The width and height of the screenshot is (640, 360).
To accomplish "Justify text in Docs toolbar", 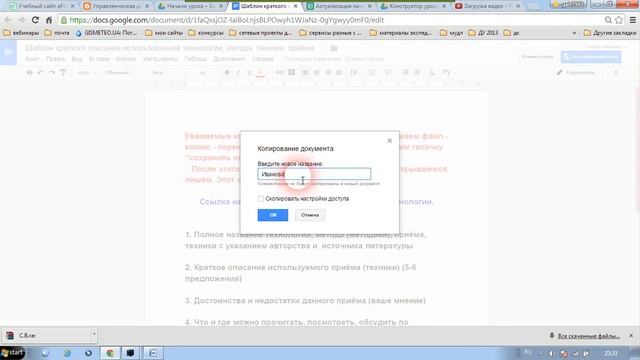I will 339,73.
